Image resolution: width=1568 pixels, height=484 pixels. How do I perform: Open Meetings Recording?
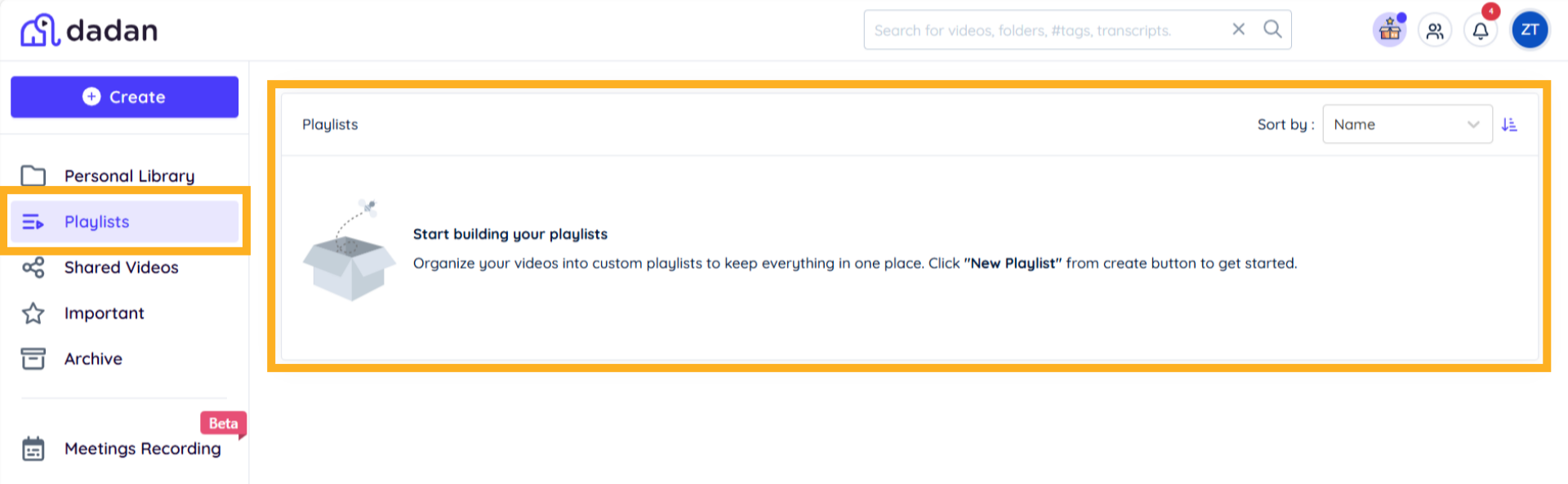[x=142, y=449]
